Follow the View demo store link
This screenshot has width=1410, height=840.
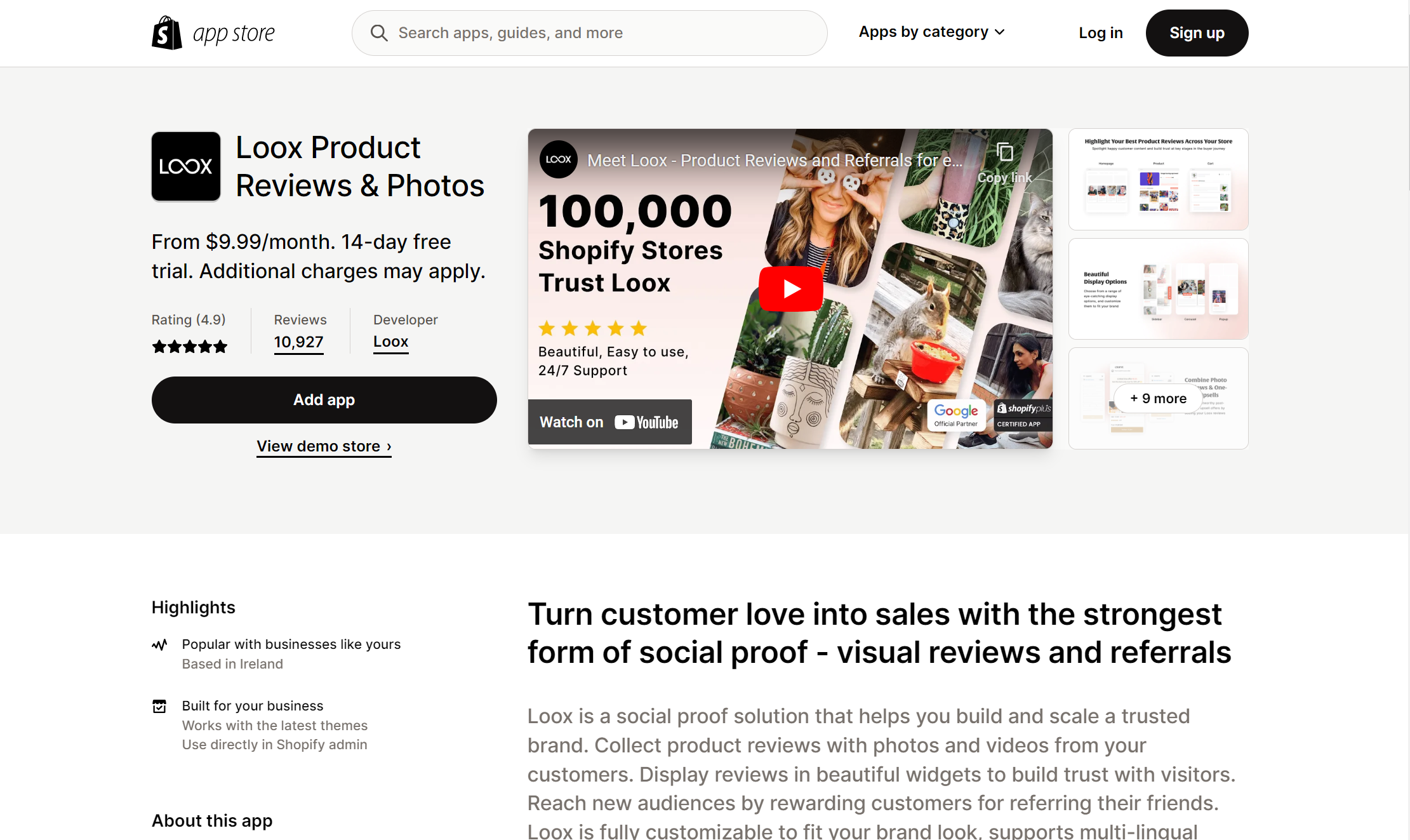(x=324, y=446)
